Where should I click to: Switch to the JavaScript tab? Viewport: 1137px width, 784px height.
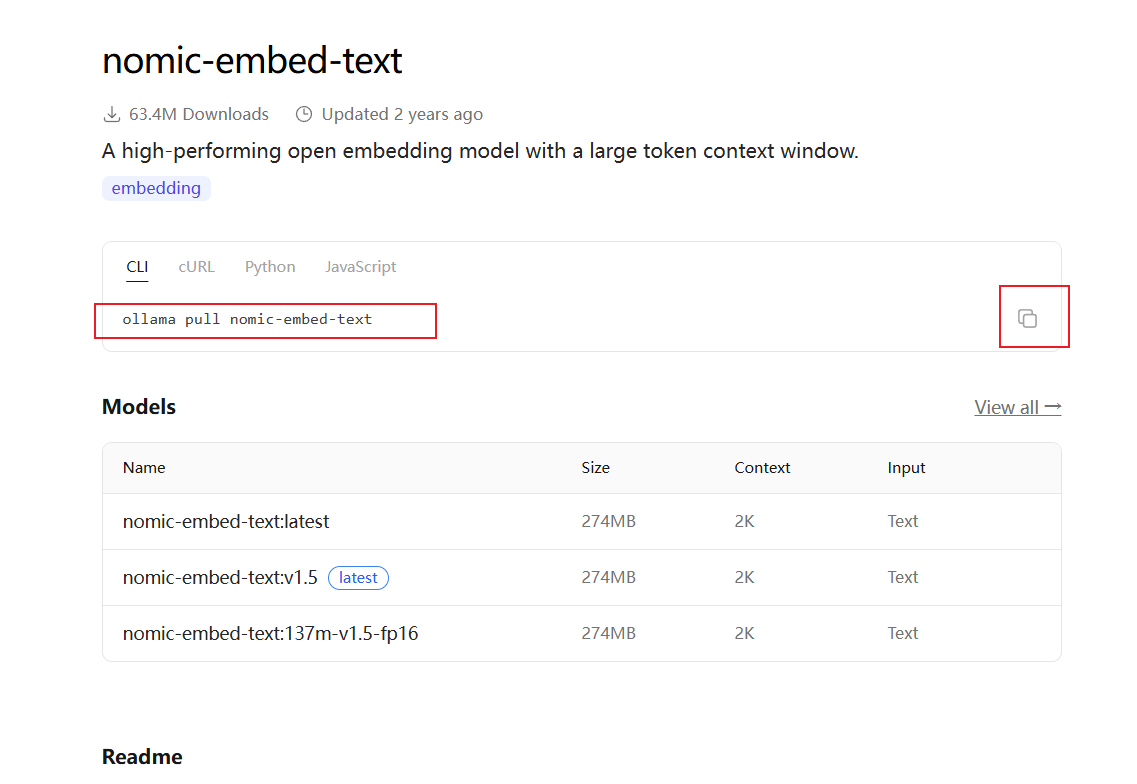click(x=360, y=267)
